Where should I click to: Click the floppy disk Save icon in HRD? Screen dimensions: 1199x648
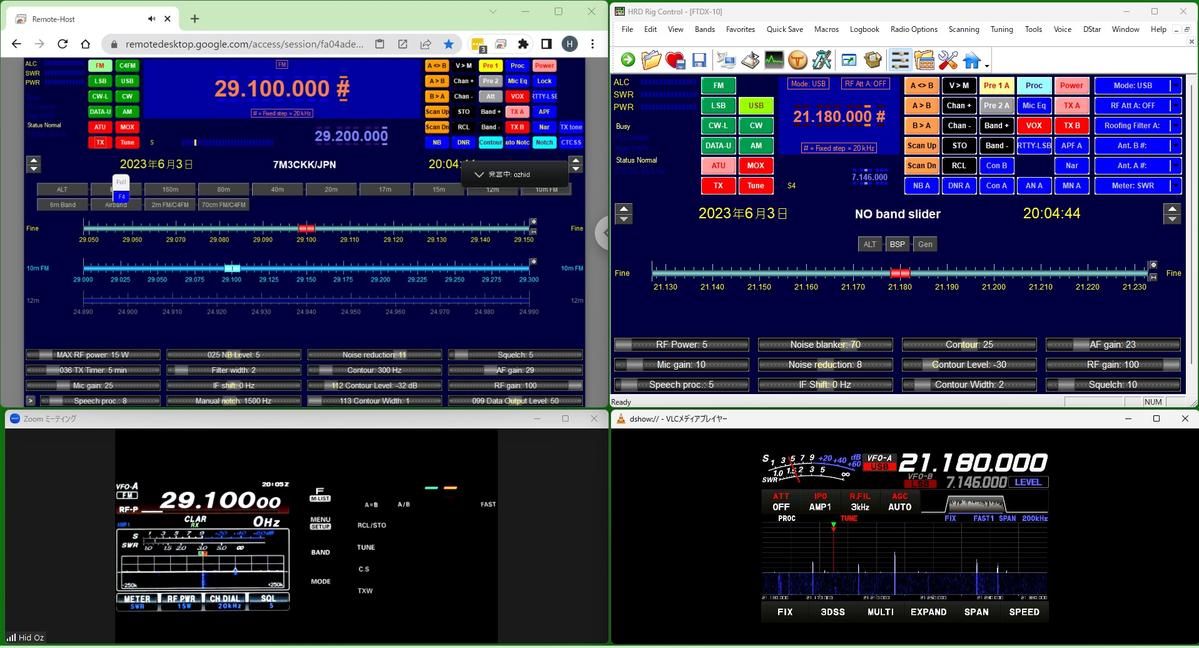point(699,60)
